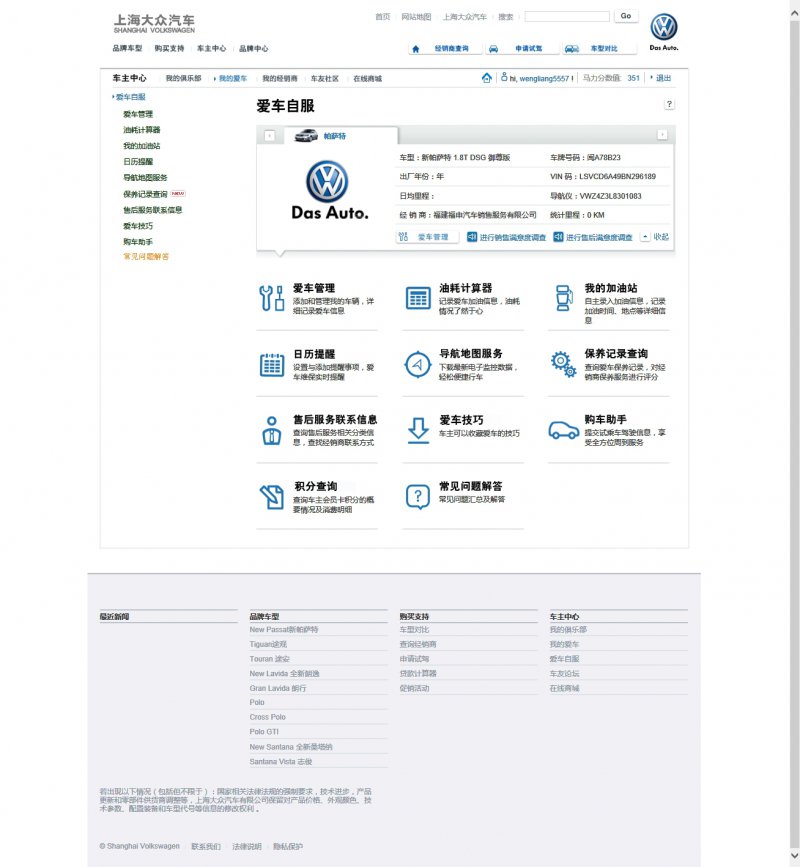Click the Passat car thumbnail in the vehicle tab

tap(306, 135)
